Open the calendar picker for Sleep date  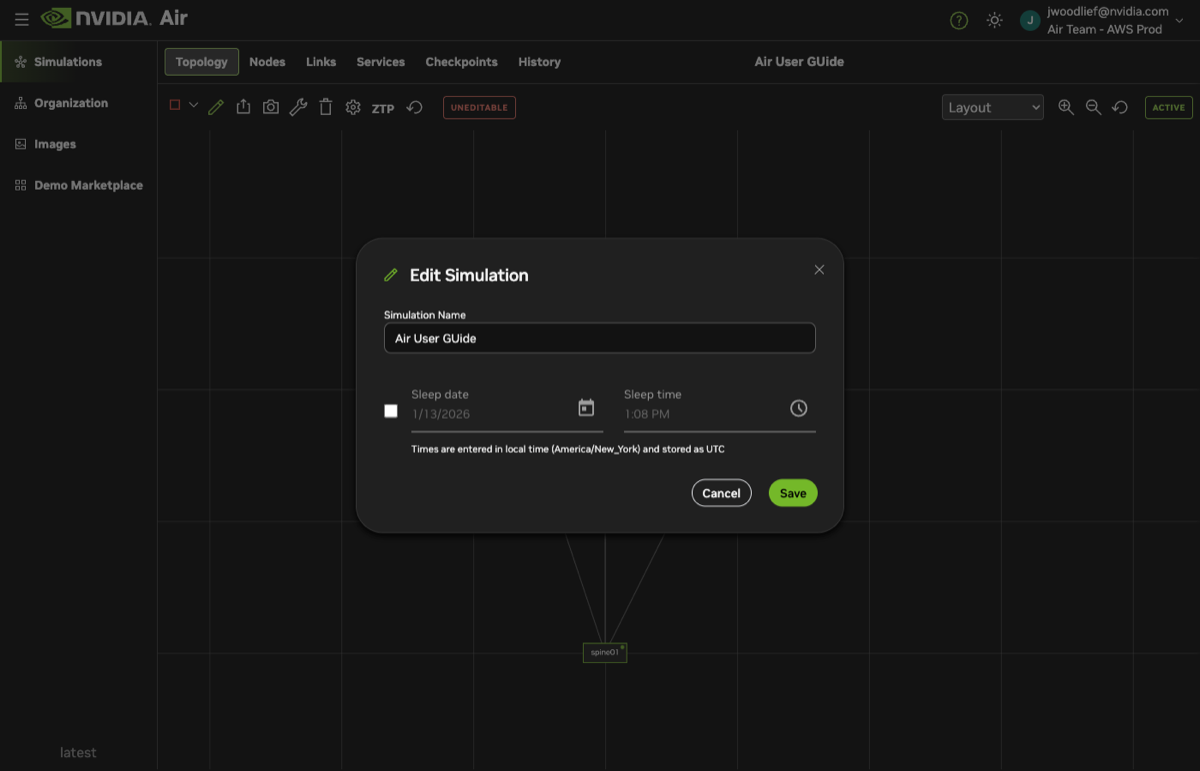[x=586, y=408]
